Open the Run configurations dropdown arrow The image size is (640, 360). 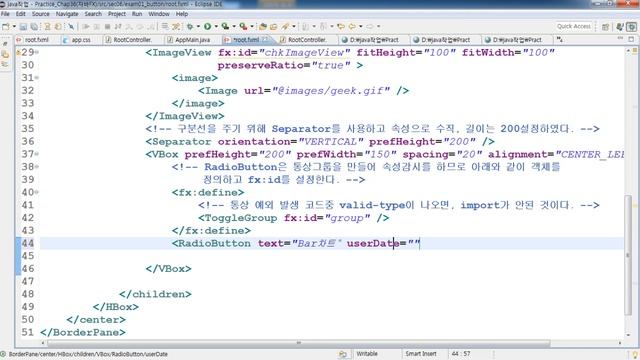point(216,27)
